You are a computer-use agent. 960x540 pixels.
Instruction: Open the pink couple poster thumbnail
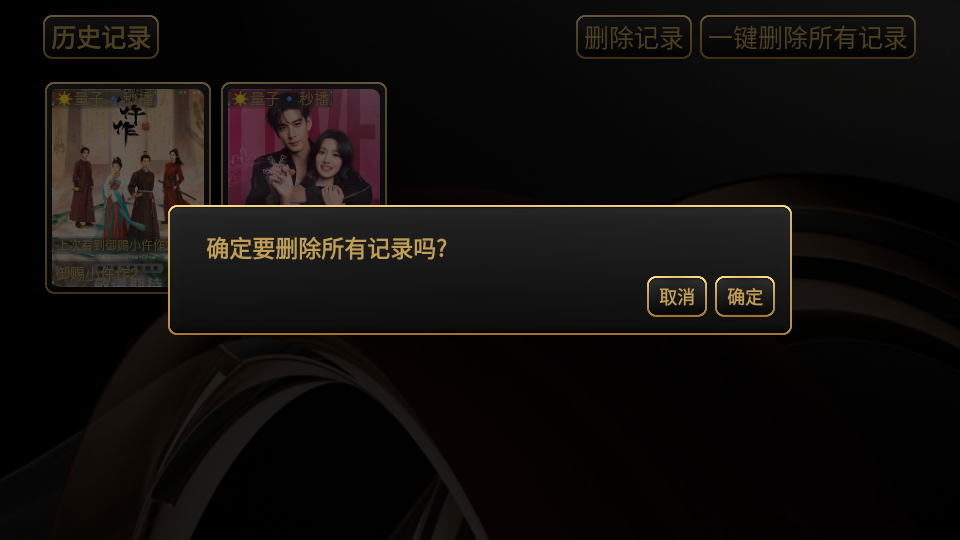pyautogui.click(x=304, y=146)
